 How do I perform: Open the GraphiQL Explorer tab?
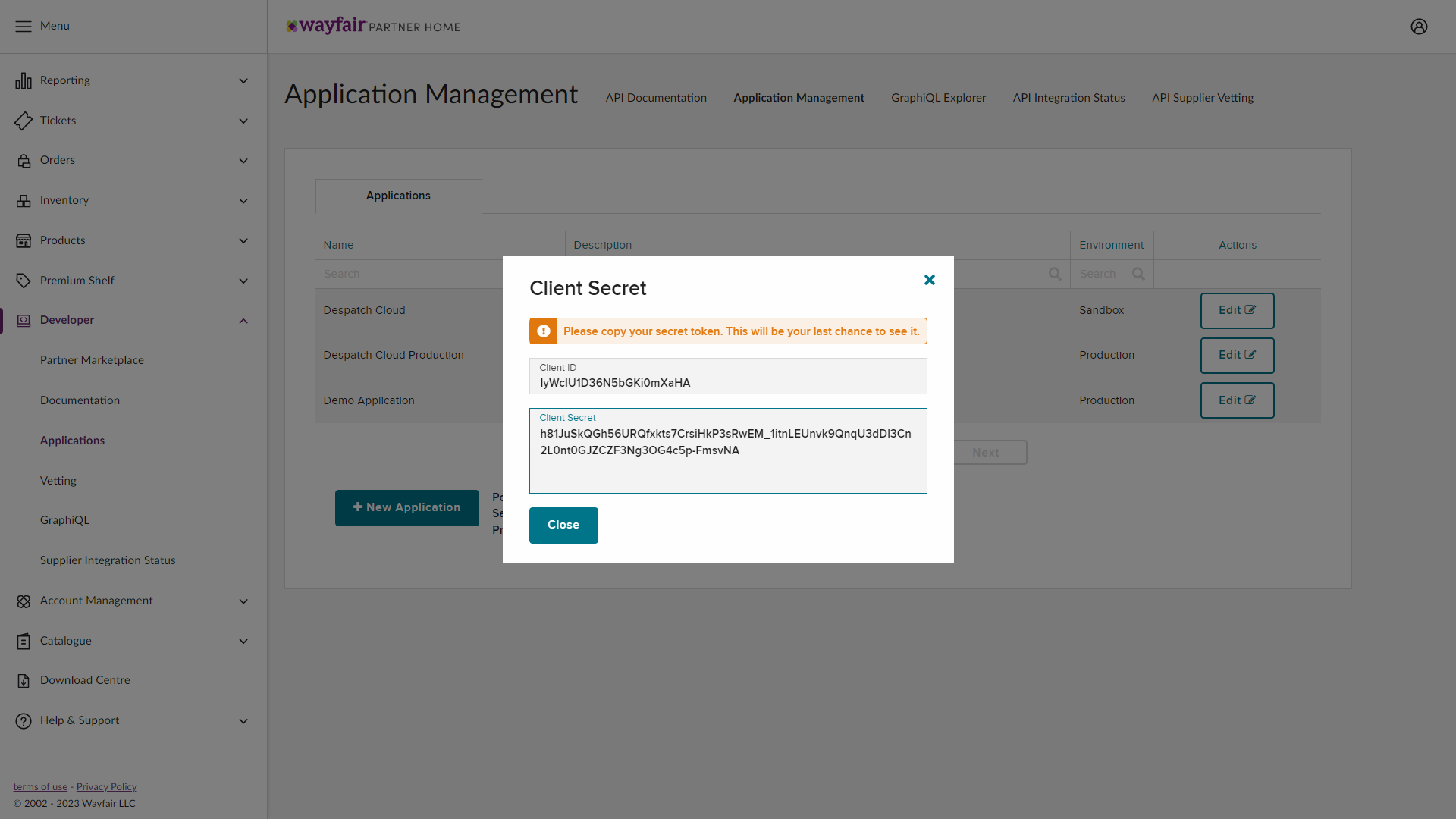[x=938, y=98]
